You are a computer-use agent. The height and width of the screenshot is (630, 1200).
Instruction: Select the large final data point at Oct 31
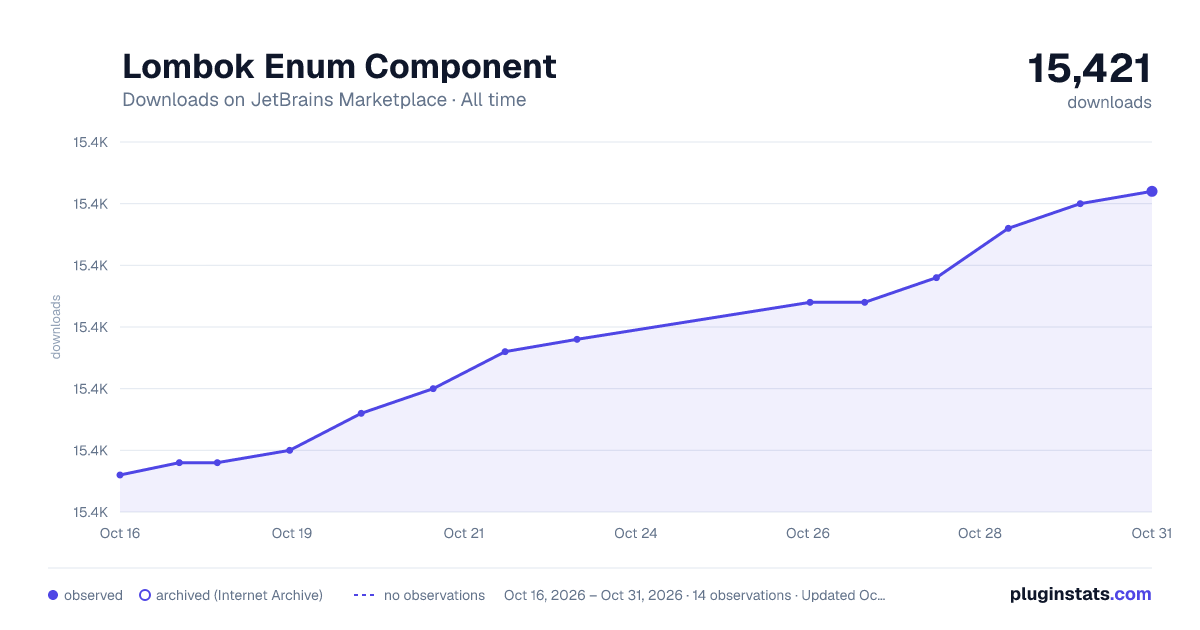pyautogui.click(x=1152, y=191)
